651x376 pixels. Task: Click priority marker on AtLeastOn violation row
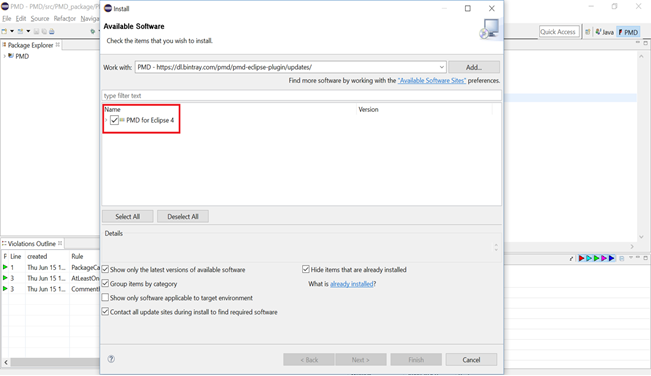pyautogui.click(x=5, y=278)
